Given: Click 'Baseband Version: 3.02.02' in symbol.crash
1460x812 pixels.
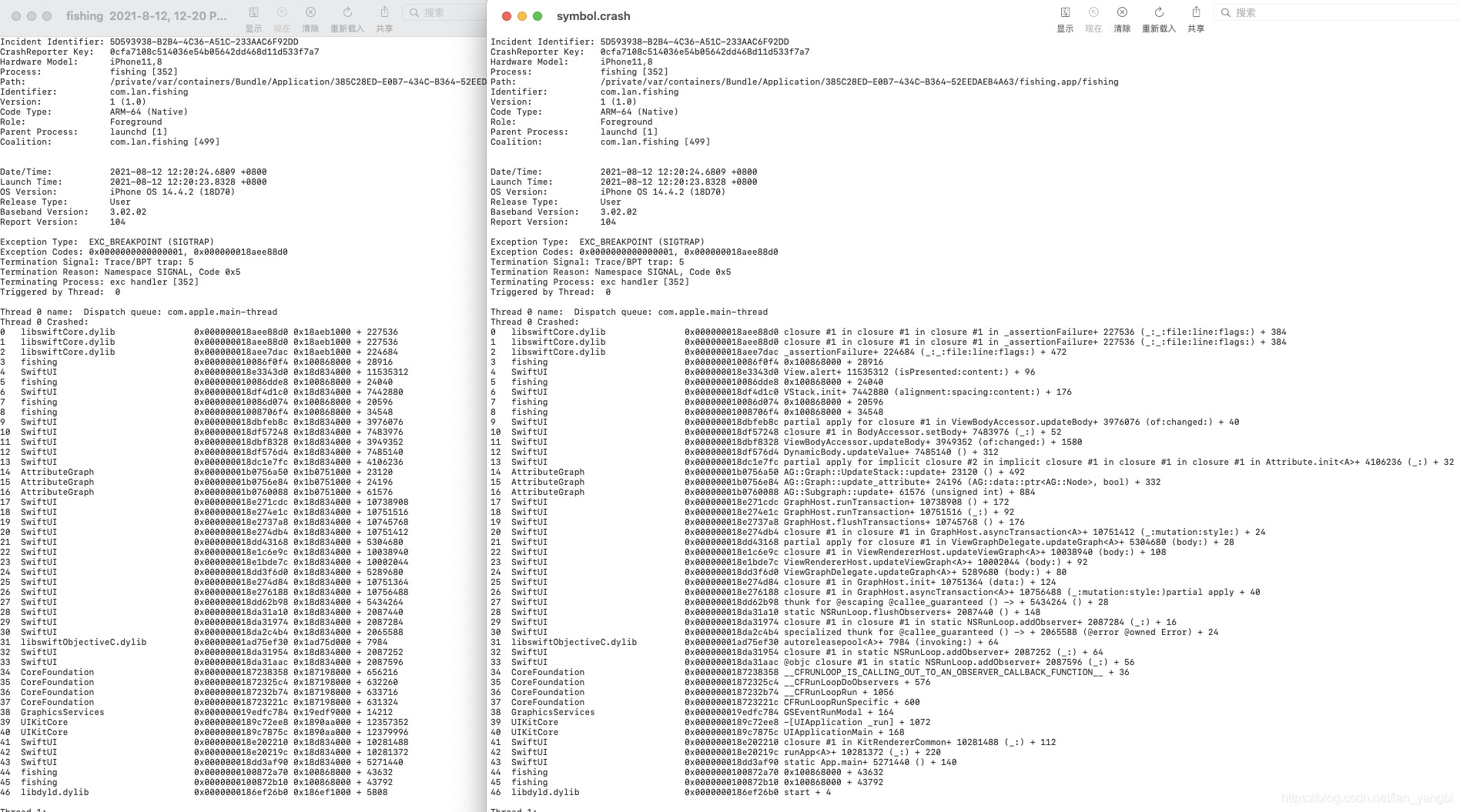Looking at the screenshot, I should click(564, 212).
